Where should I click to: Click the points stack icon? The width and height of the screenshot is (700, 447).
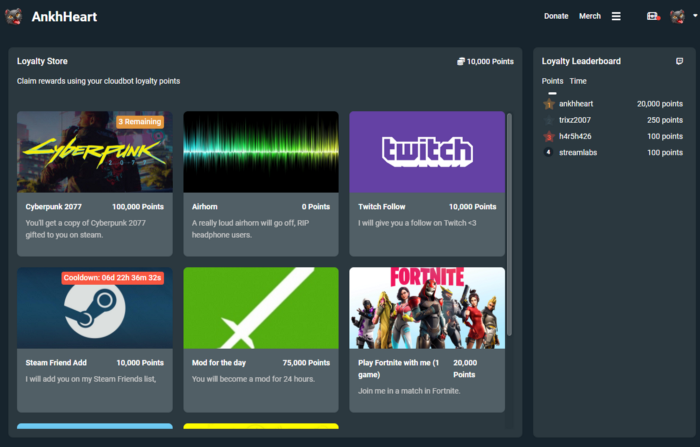[461, 61]
